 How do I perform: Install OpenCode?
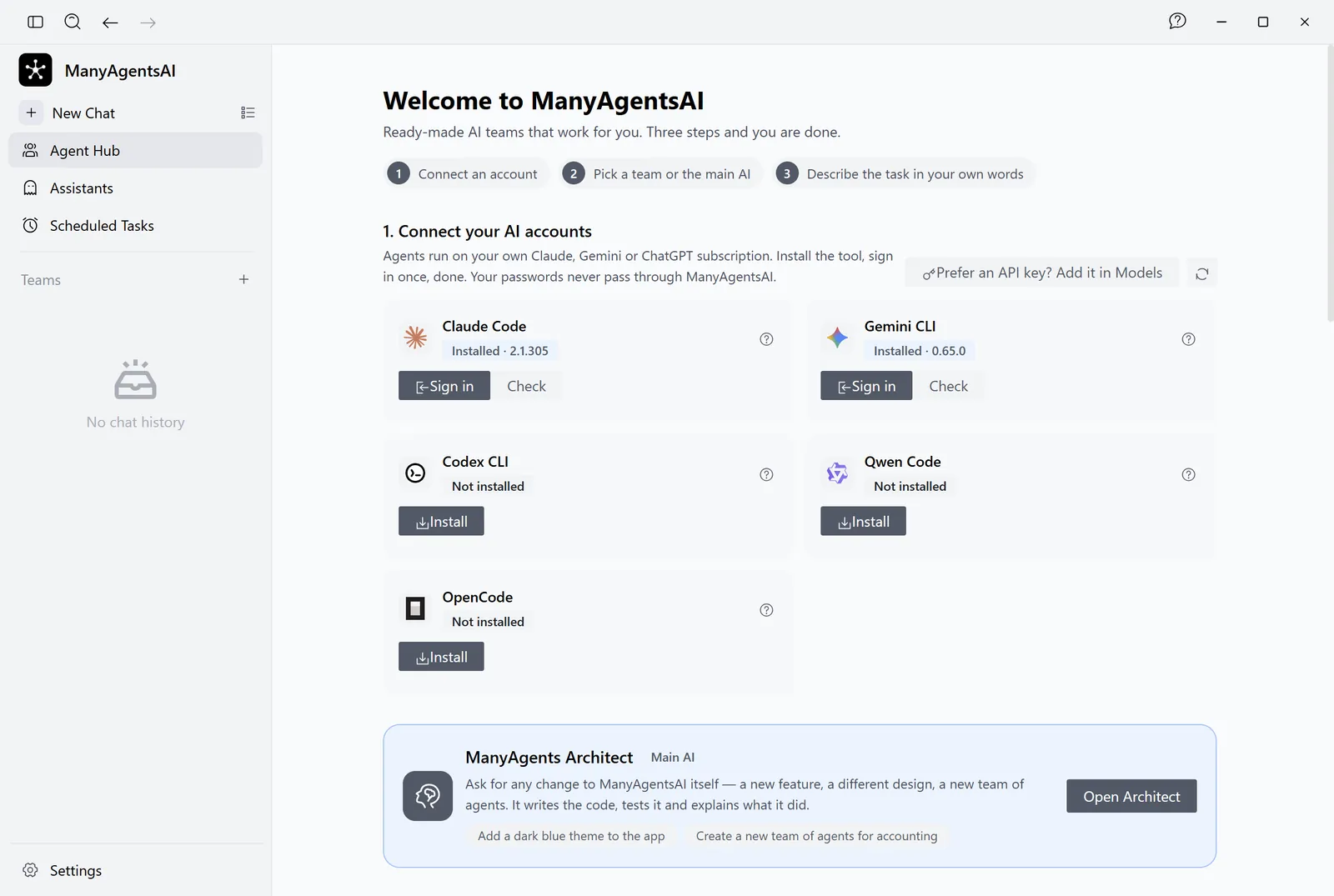tap(441, 657)
